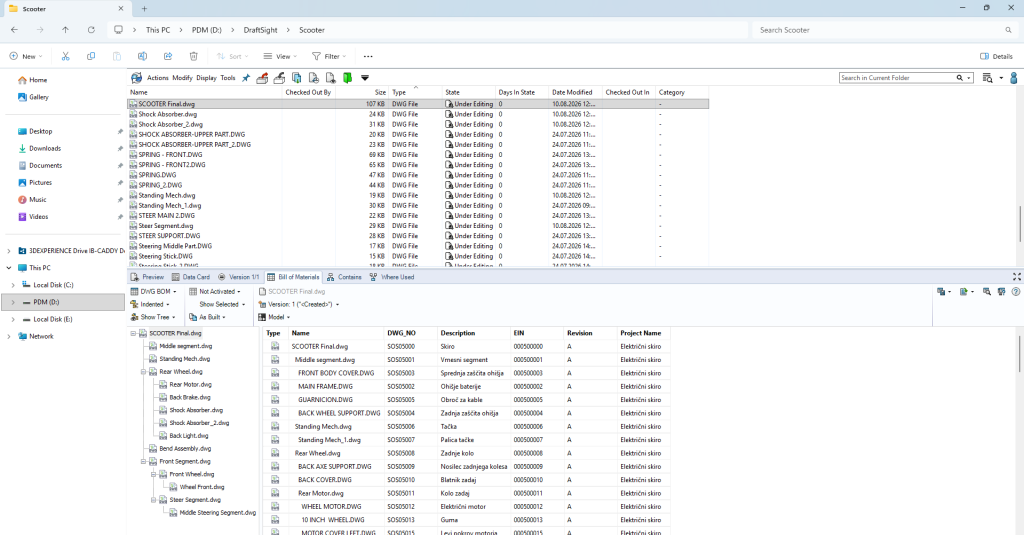Switch to the Preview tab
Screen dimensions: 1024x535
tap(148, 277)
